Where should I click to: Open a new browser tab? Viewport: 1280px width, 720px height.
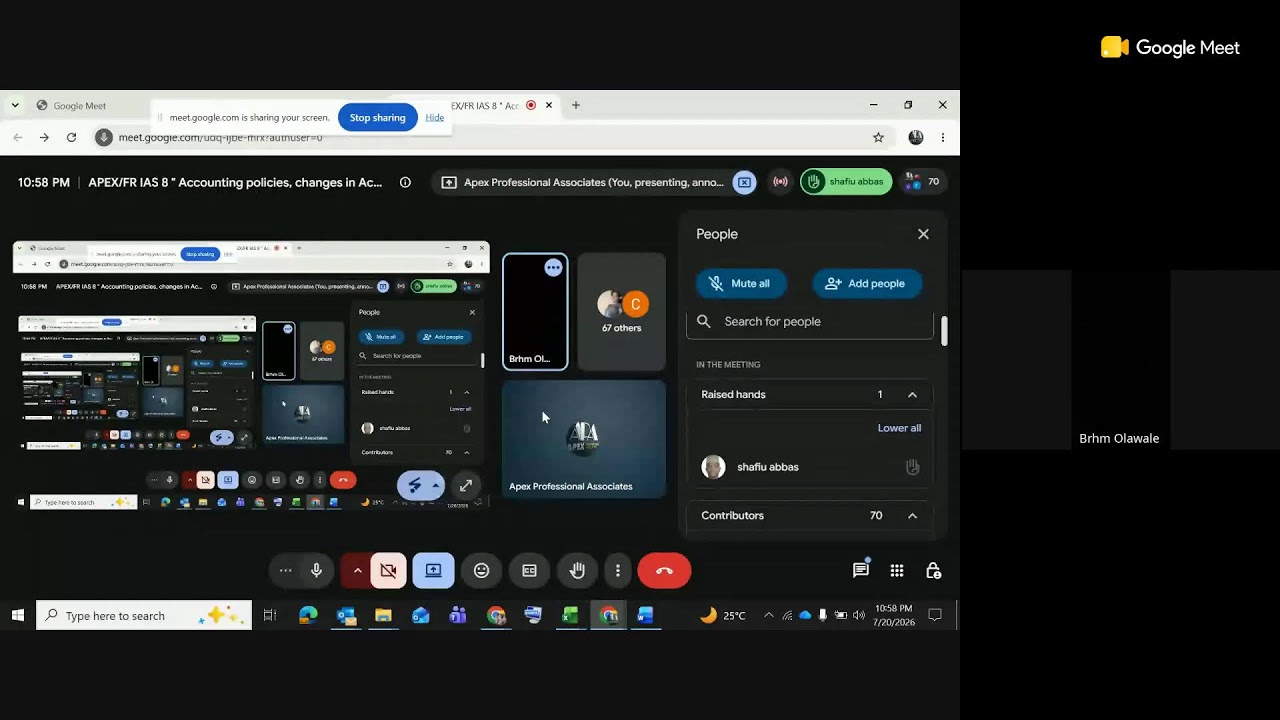pos(575,105)
